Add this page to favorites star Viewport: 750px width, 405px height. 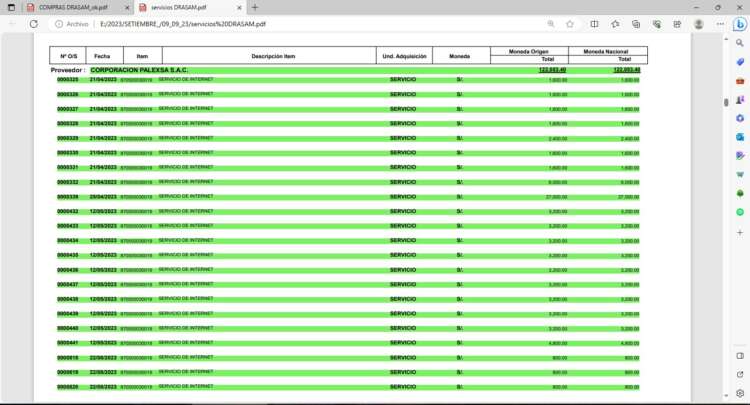click(x=572, y=23)
